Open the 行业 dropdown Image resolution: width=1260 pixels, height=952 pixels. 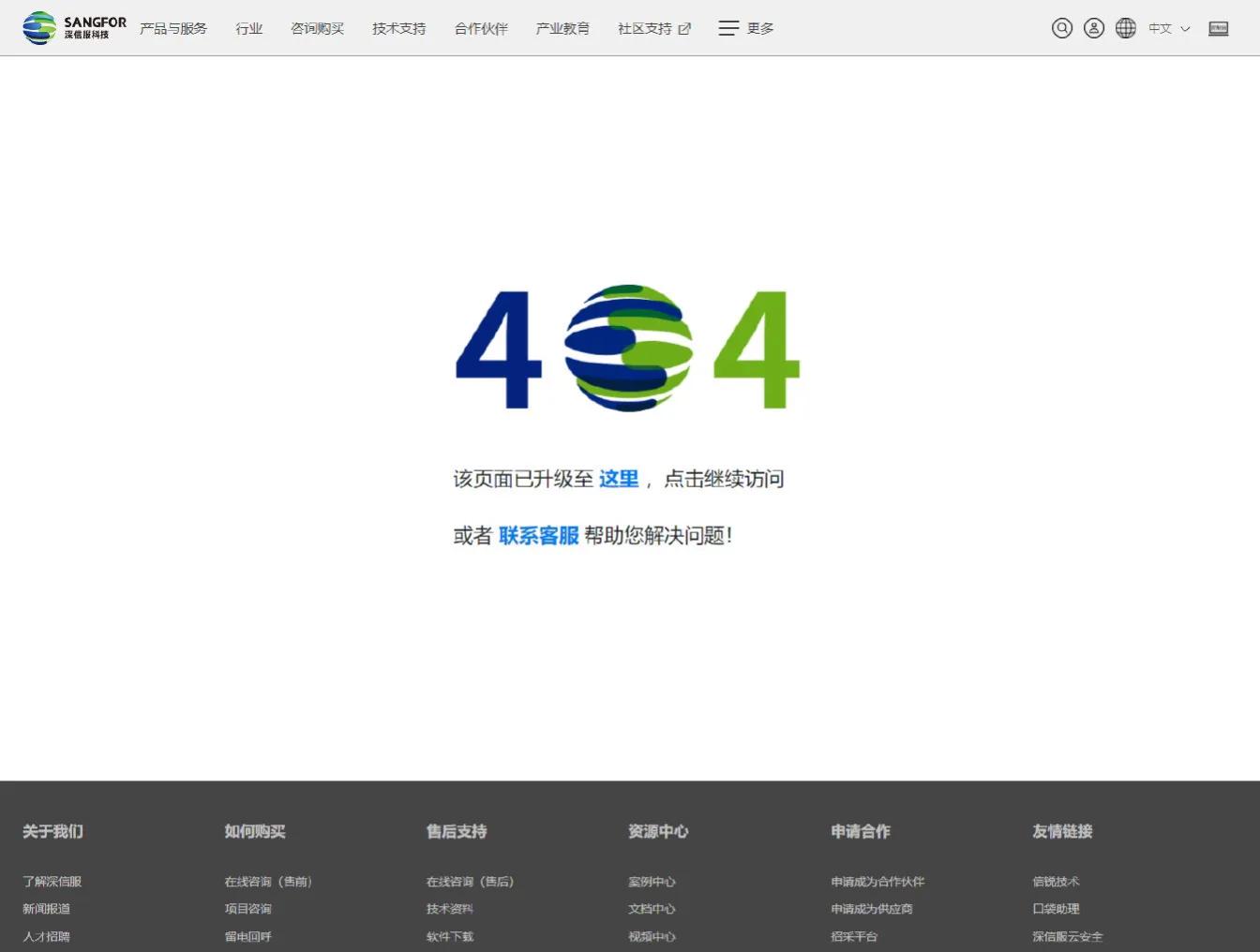(248, 28)
